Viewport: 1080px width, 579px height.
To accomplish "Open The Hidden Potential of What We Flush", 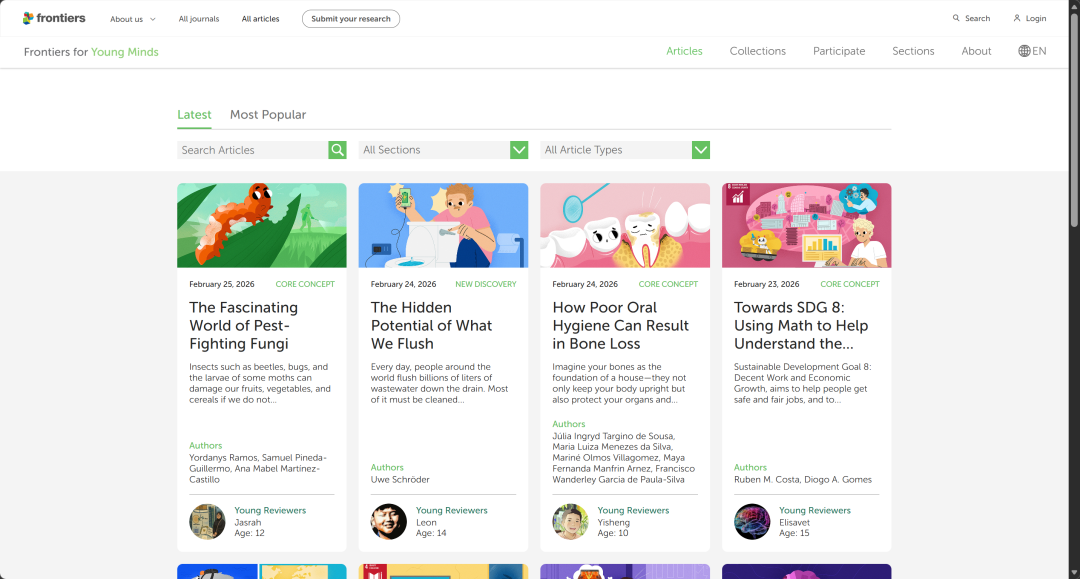I will [x=431, y=325].
